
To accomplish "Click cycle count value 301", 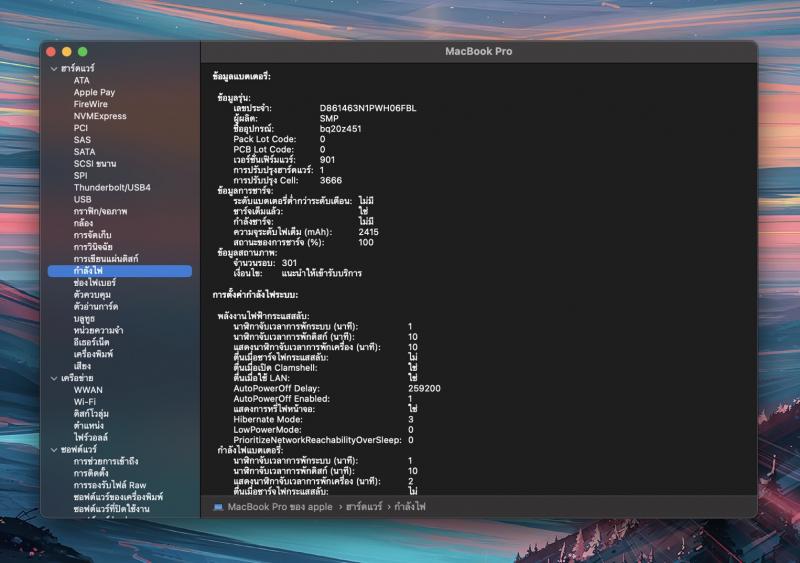I will pyautogui.click(x=289, y=263).
